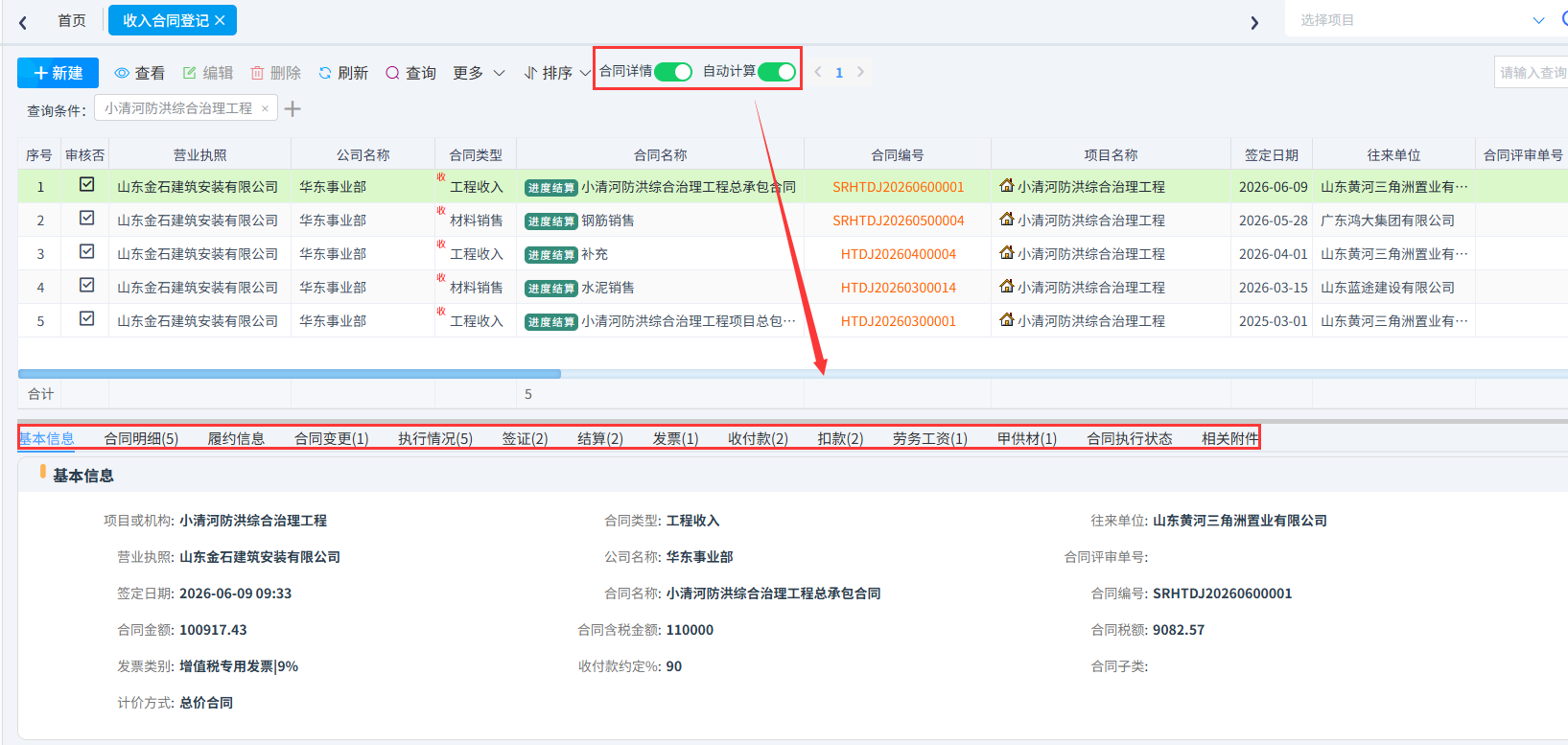This screenshot has height=745, width=1568.
Task: Toggle 审核否 checkbox for row 3
Action: [86, 251]
